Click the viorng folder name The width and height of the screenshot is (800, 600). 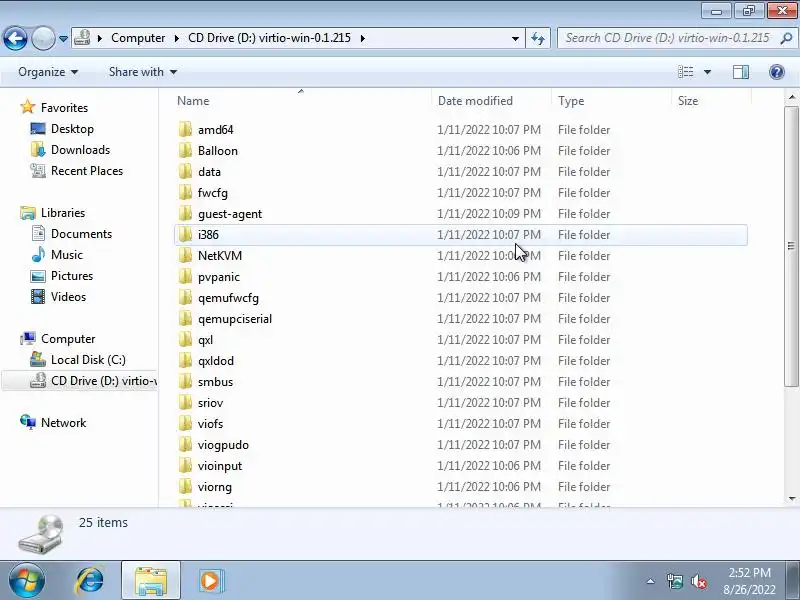[x=214, y=487]
